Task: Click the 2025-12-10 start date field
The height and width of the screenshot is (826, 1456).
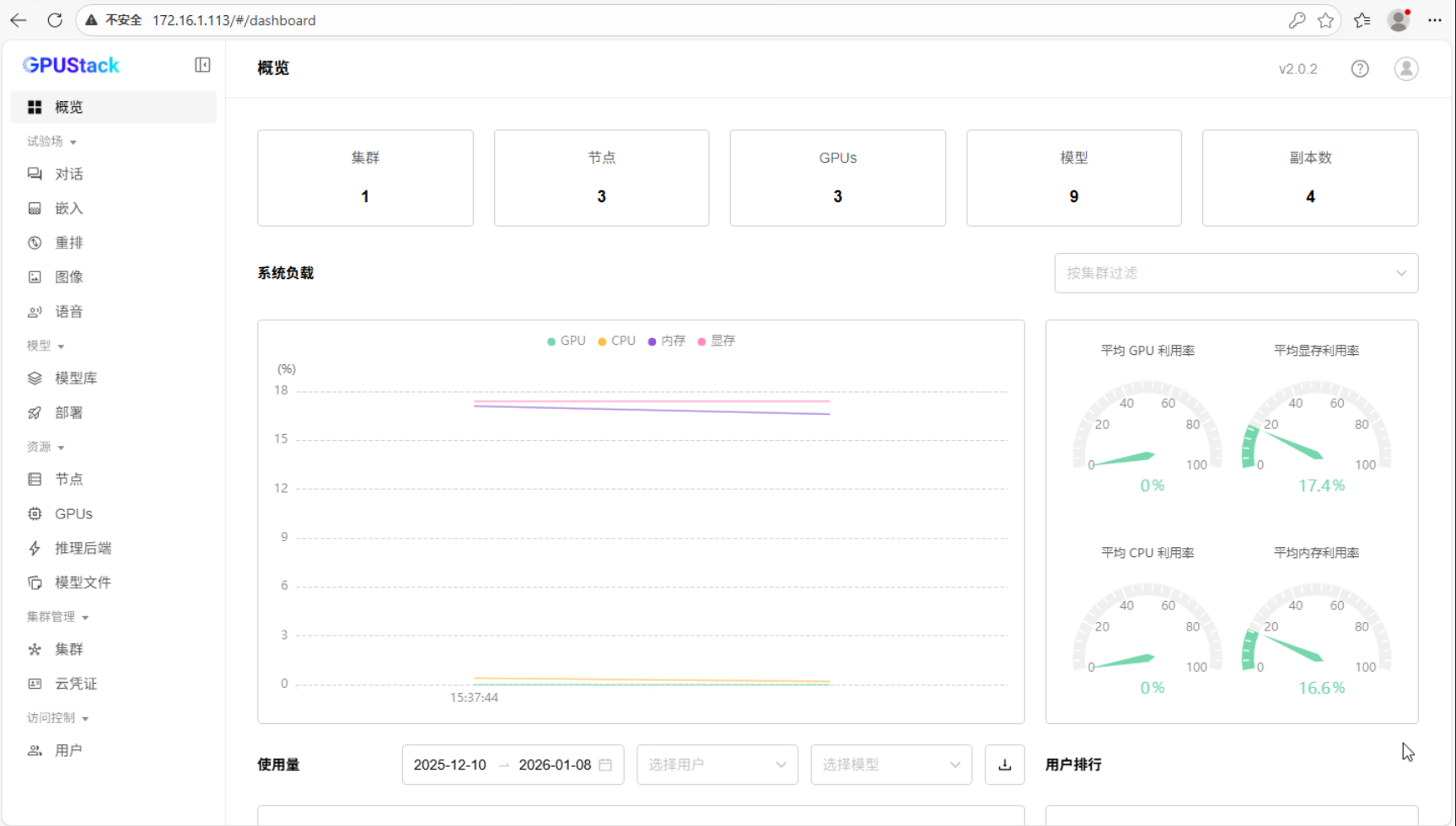Action: (450, 764)
